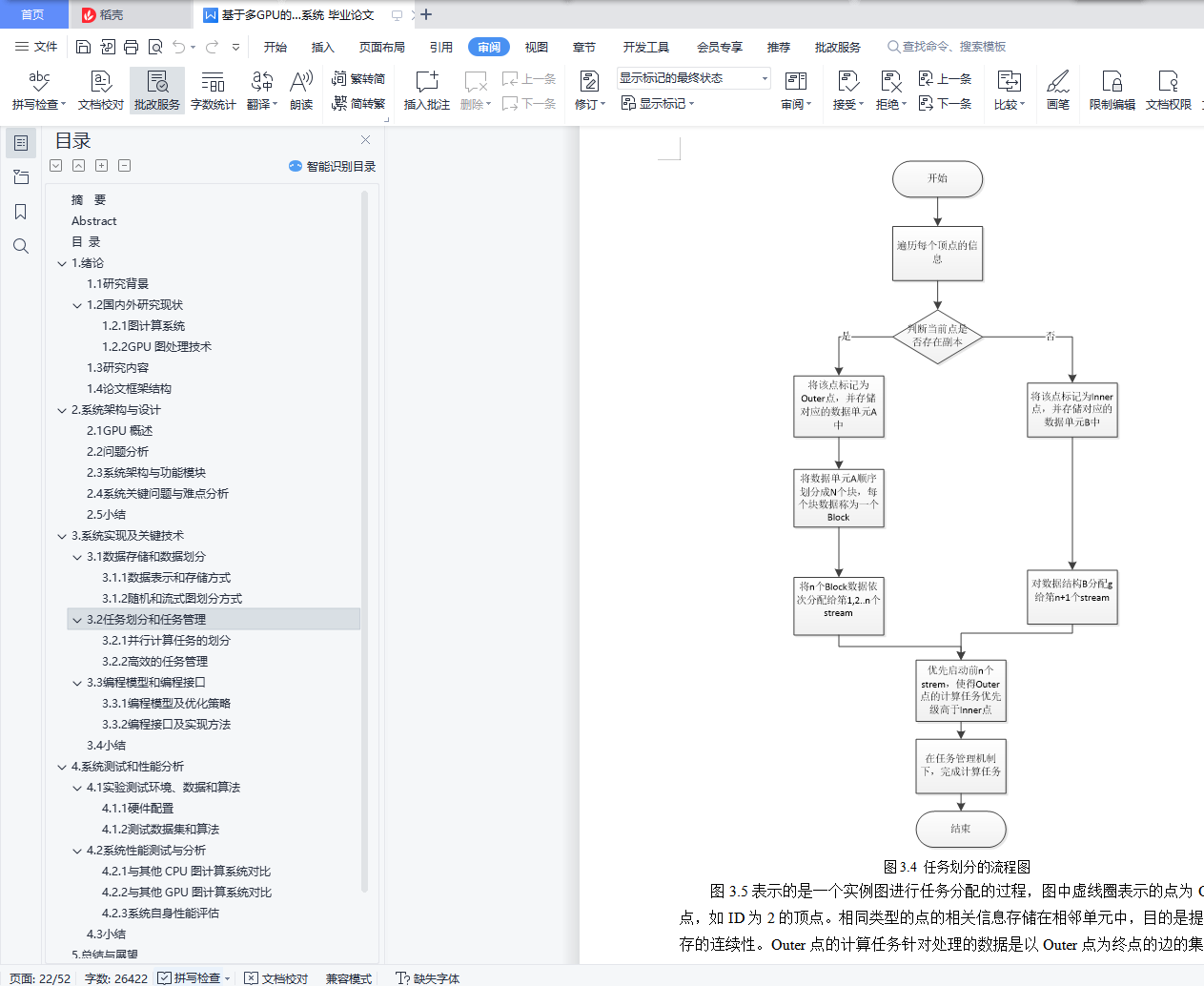Open the 开始 ribbon tab
The width and height of the screenshot is (1204, 986).
coord(275,47)
